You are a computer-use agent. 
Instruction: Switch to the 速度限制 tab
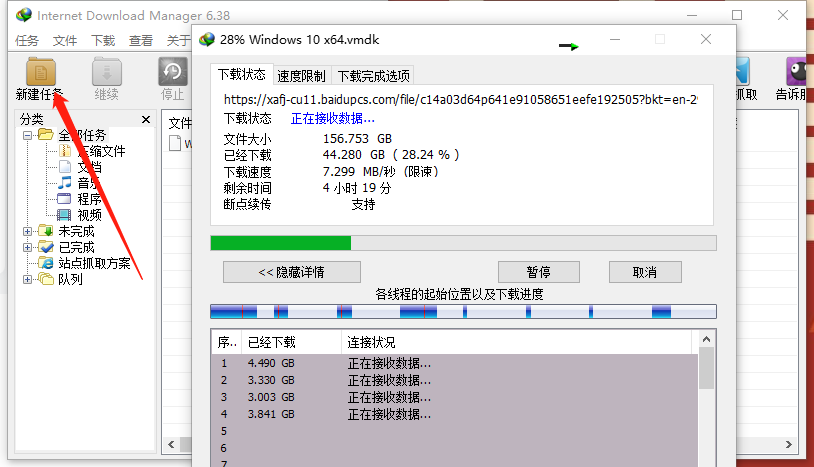coord(301,76)
